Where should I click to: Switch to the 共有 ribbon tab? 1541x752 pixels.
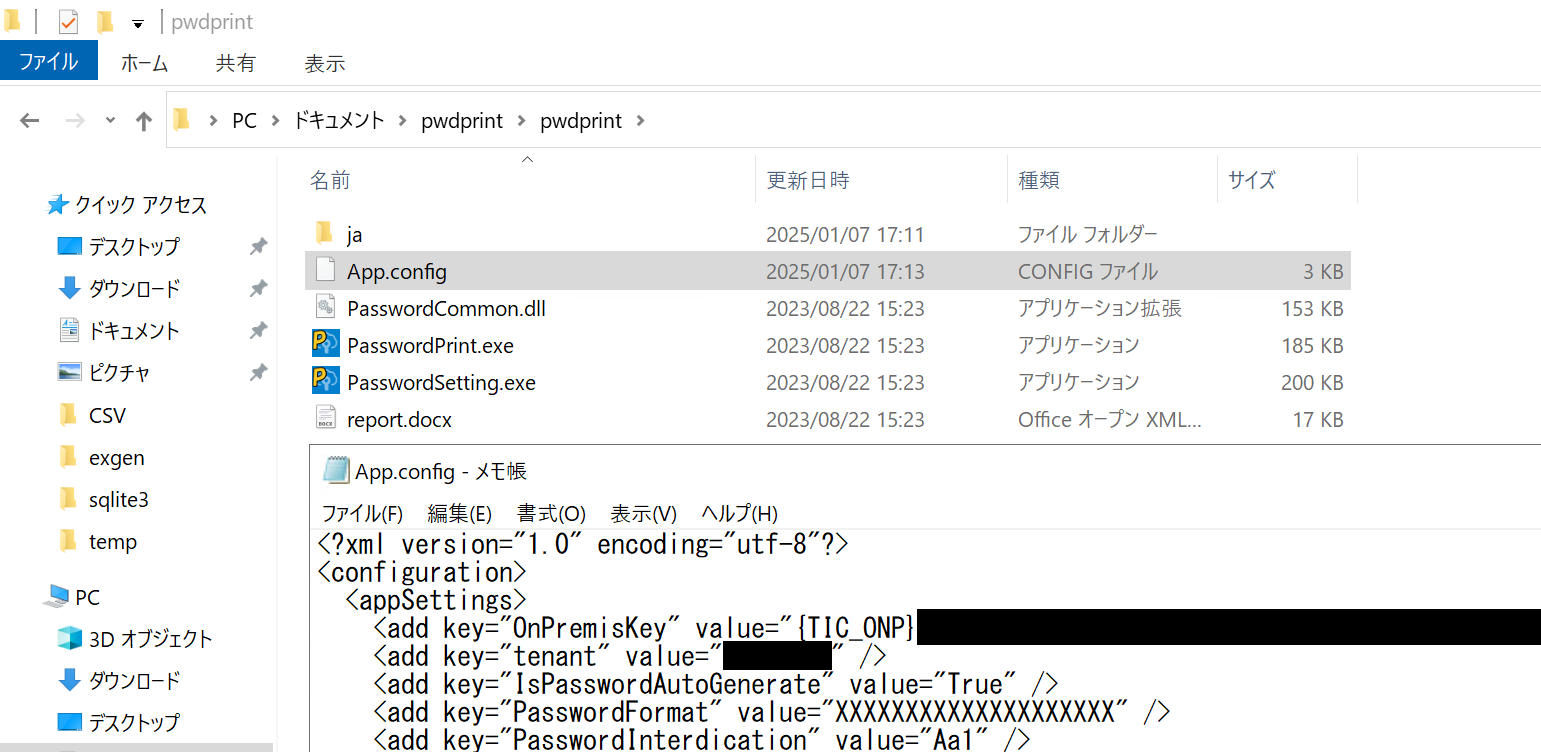pyautogui.click(x=234, y=63)
